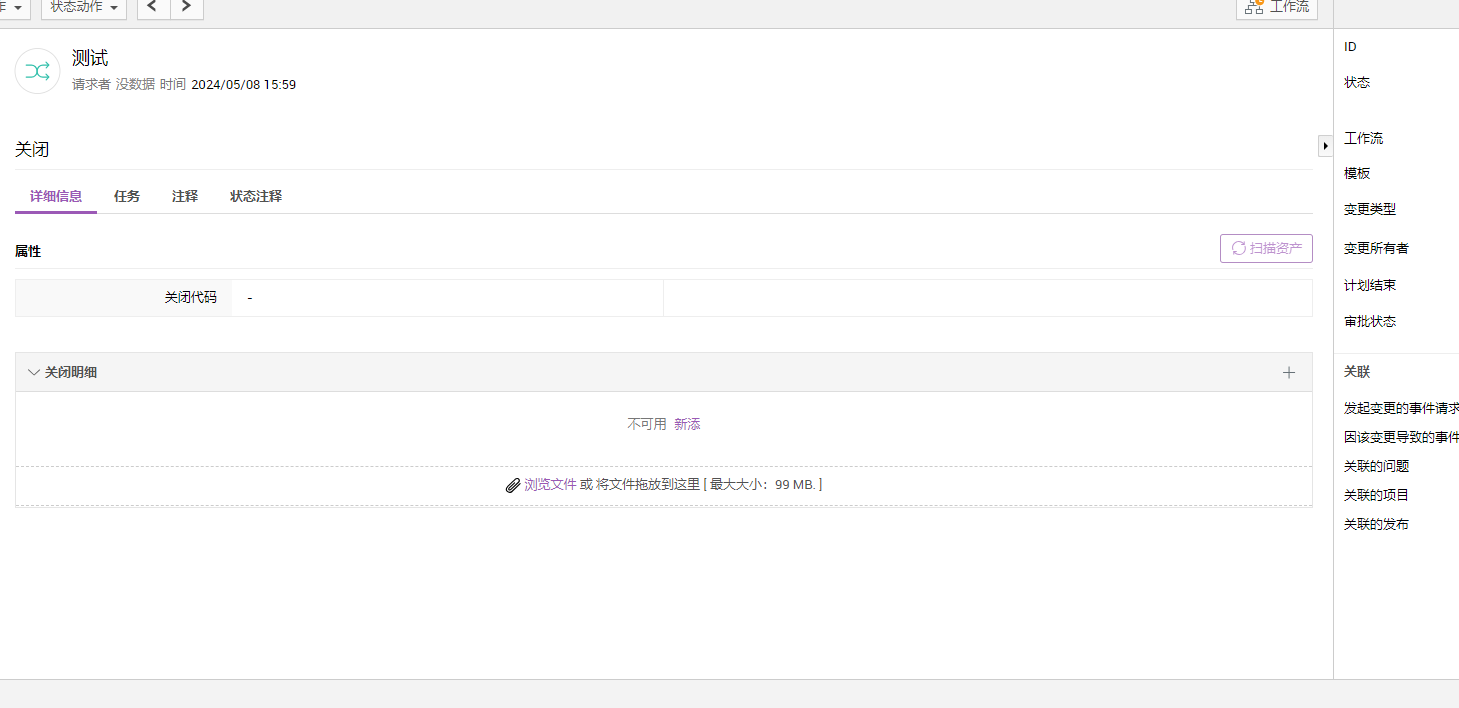This screenshot has height=708, width=1459.
Task: Collapse the right side panel with arrow
Action: point(1325,146)
